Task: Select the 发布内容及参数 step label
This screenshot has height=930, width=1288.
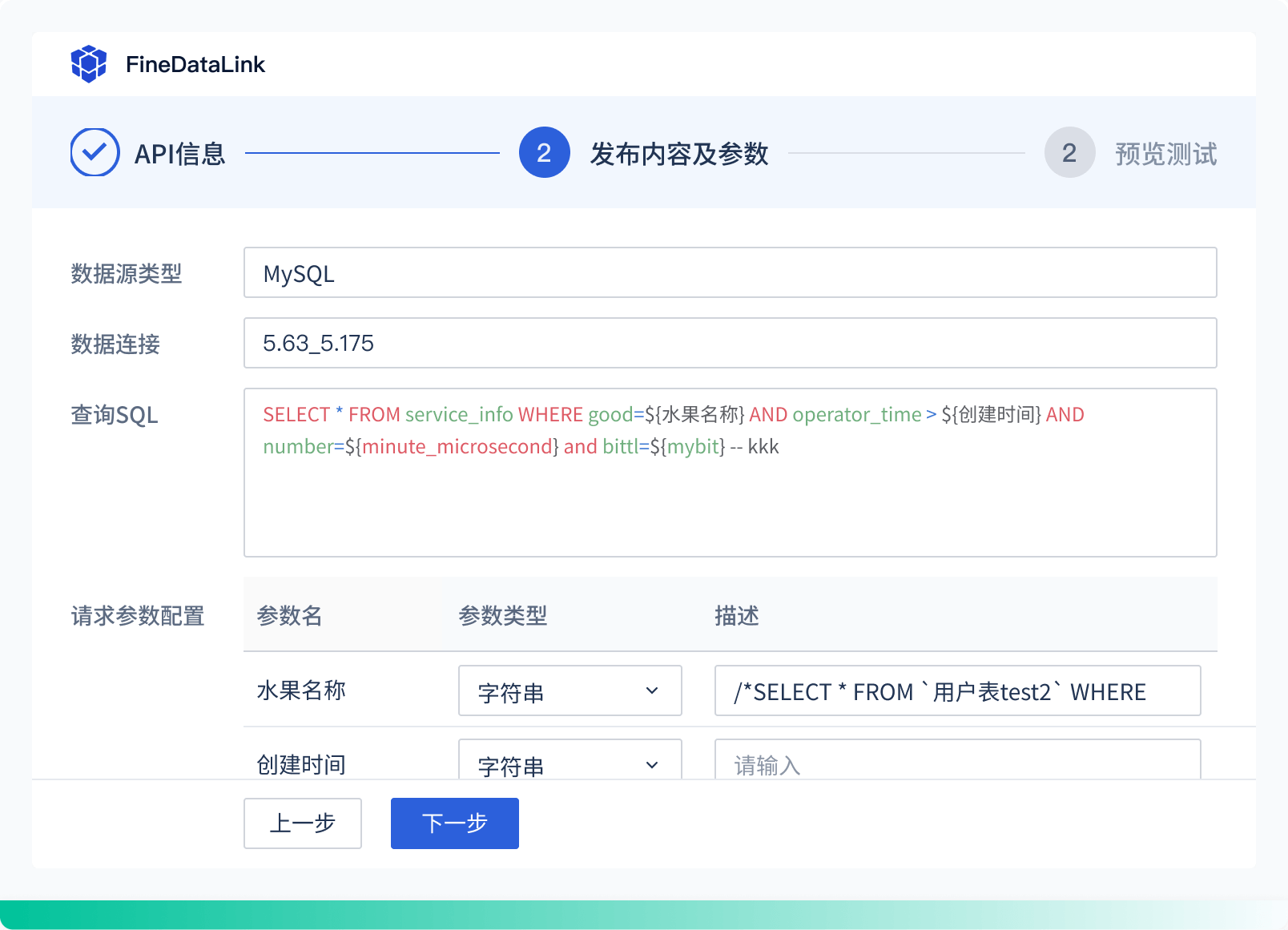Action: [x=679, y=155]
